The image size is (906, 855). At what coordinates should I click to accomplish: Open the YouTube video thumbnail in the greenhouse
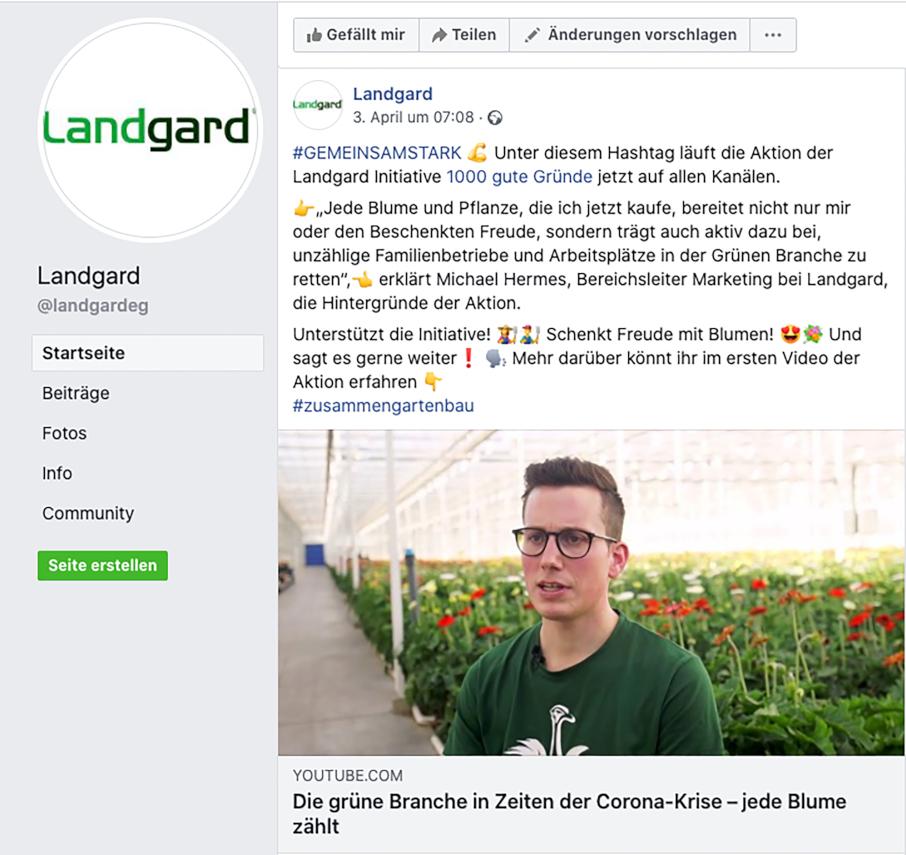tap(591, 593)
